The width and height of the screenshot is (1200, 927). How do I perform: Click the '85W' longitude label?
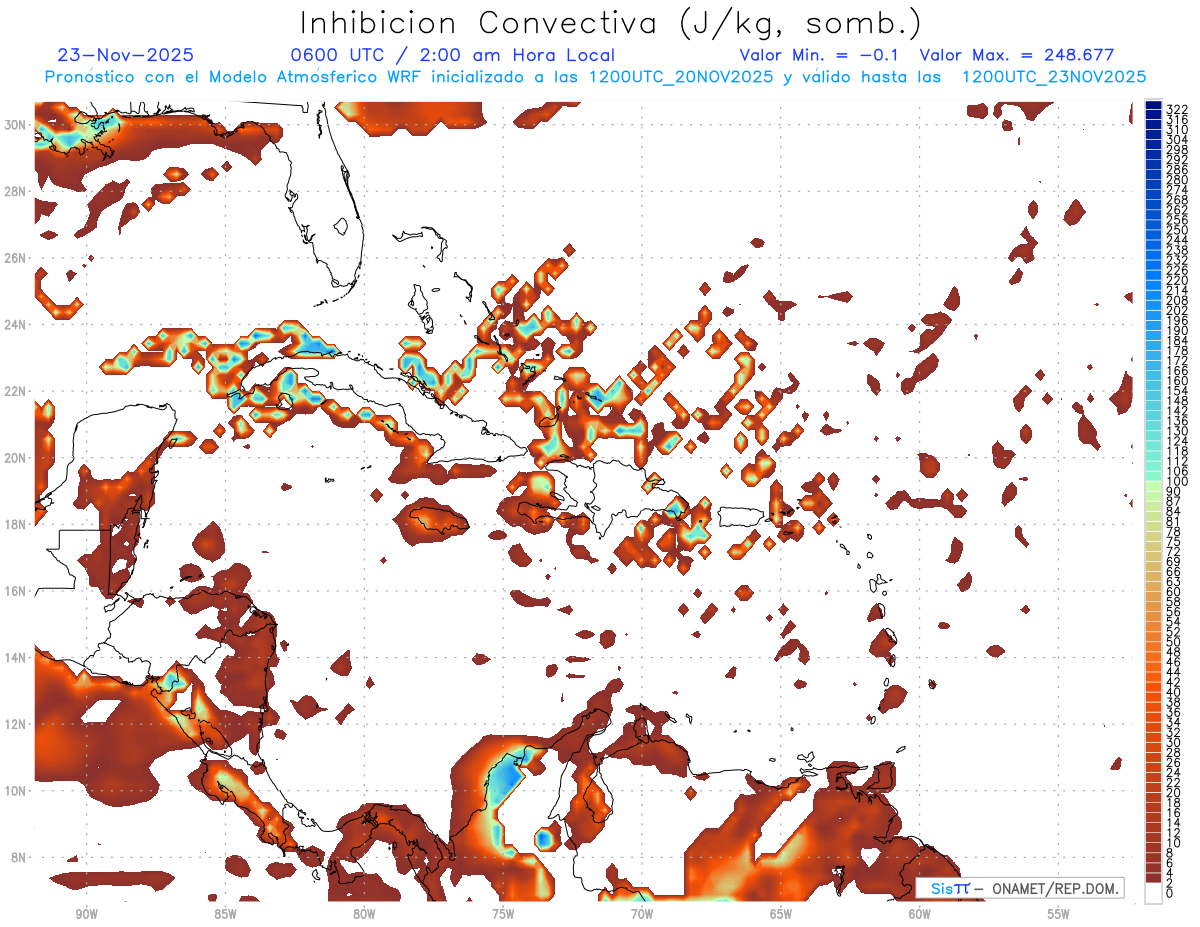tap(225, 914)
